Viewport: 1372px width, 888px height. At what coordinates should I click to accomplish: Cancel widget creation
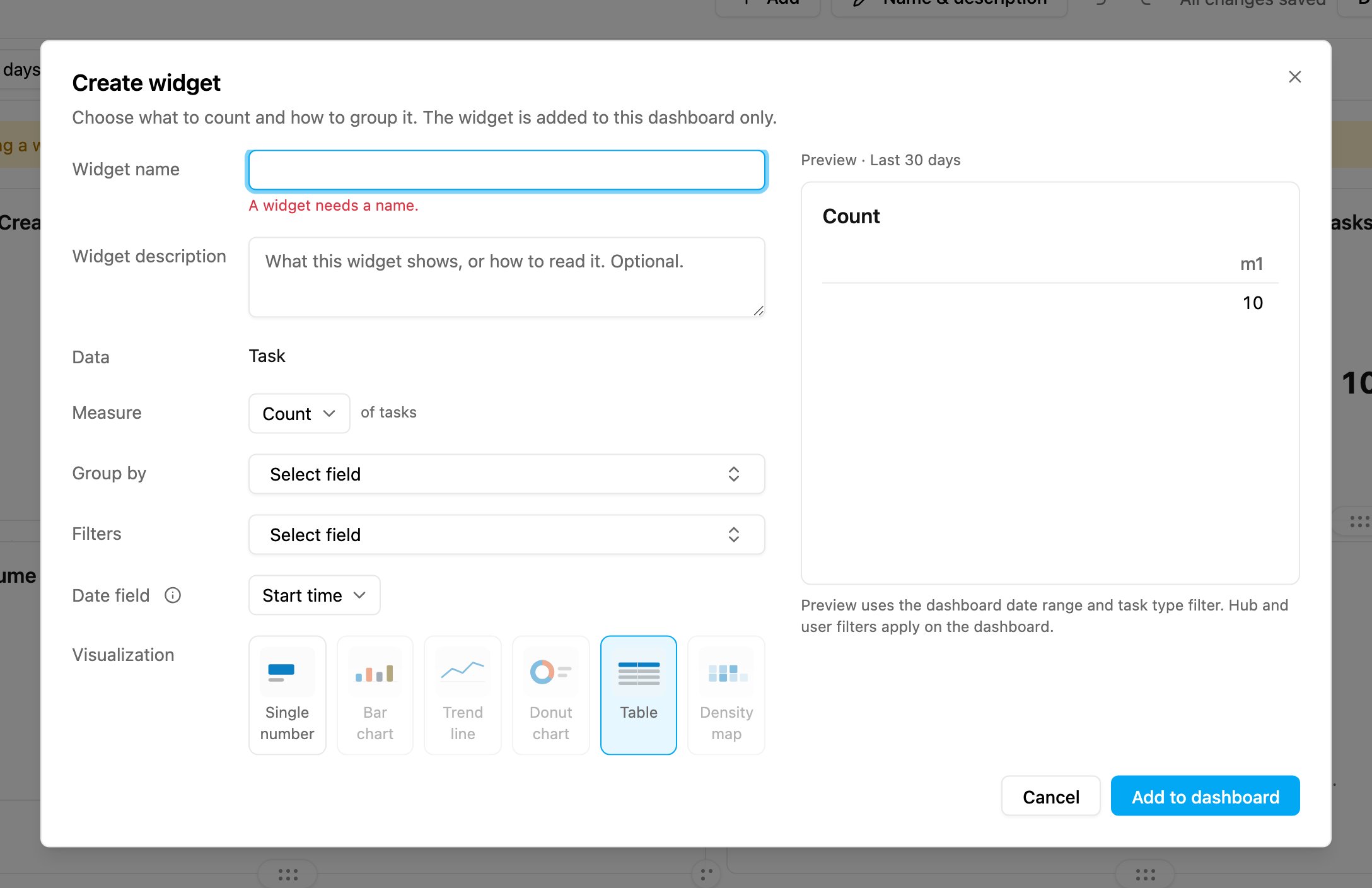pos(1050,797)
